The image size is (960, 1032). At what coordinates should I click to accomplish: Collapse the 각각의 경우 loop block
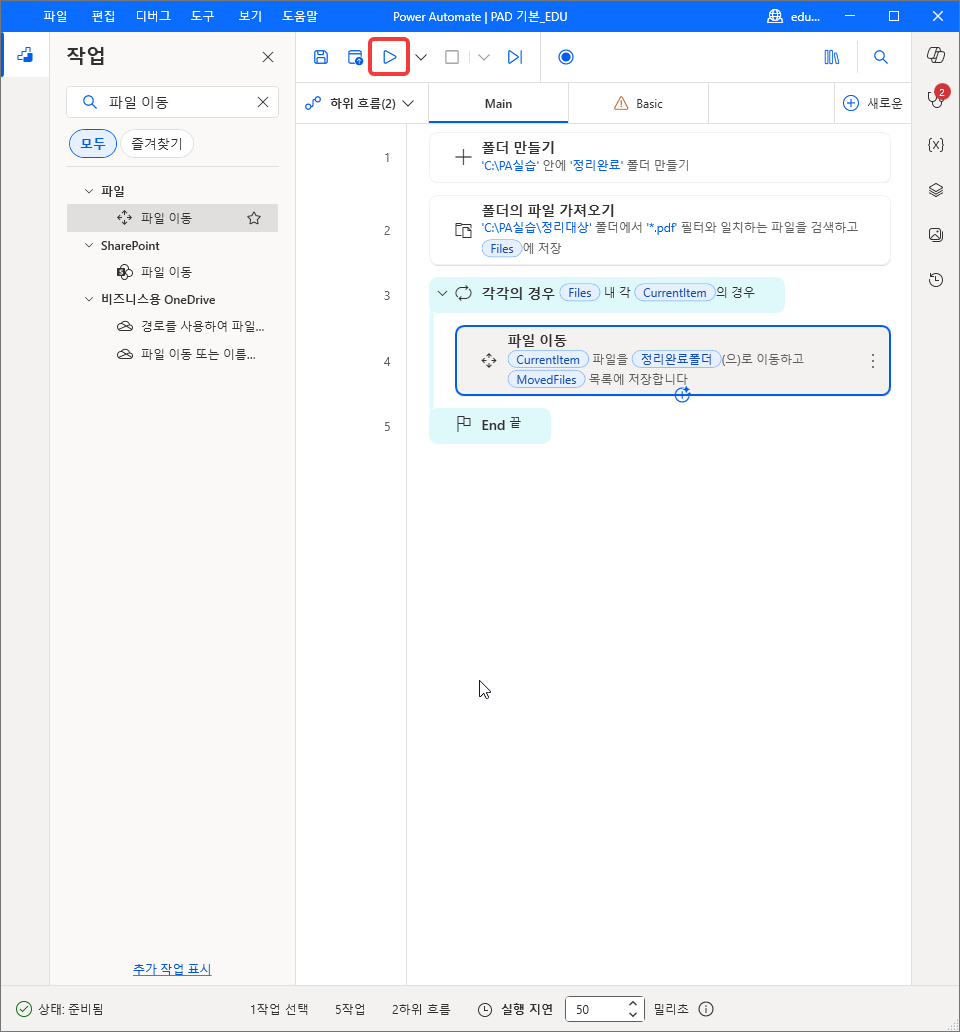(x=442, y=294)
